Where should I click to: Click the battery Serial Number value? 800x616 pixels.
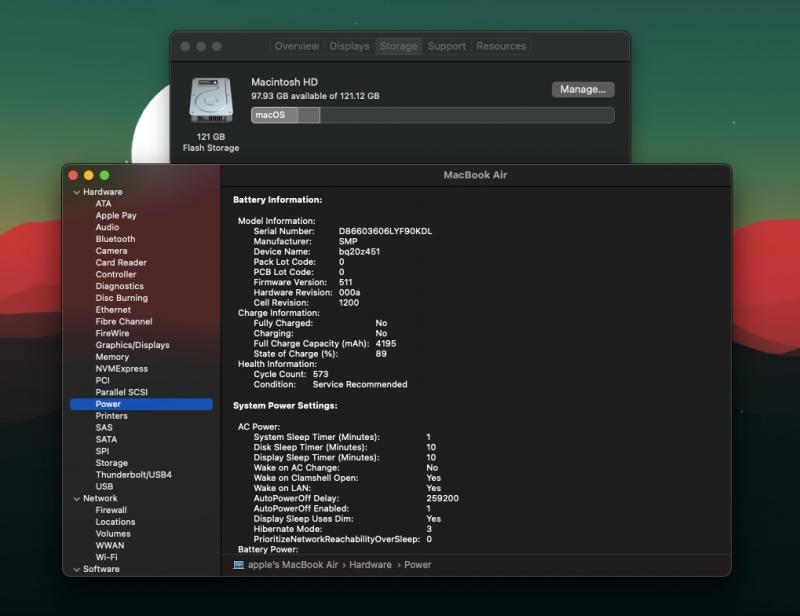click(x=385, y=231)
